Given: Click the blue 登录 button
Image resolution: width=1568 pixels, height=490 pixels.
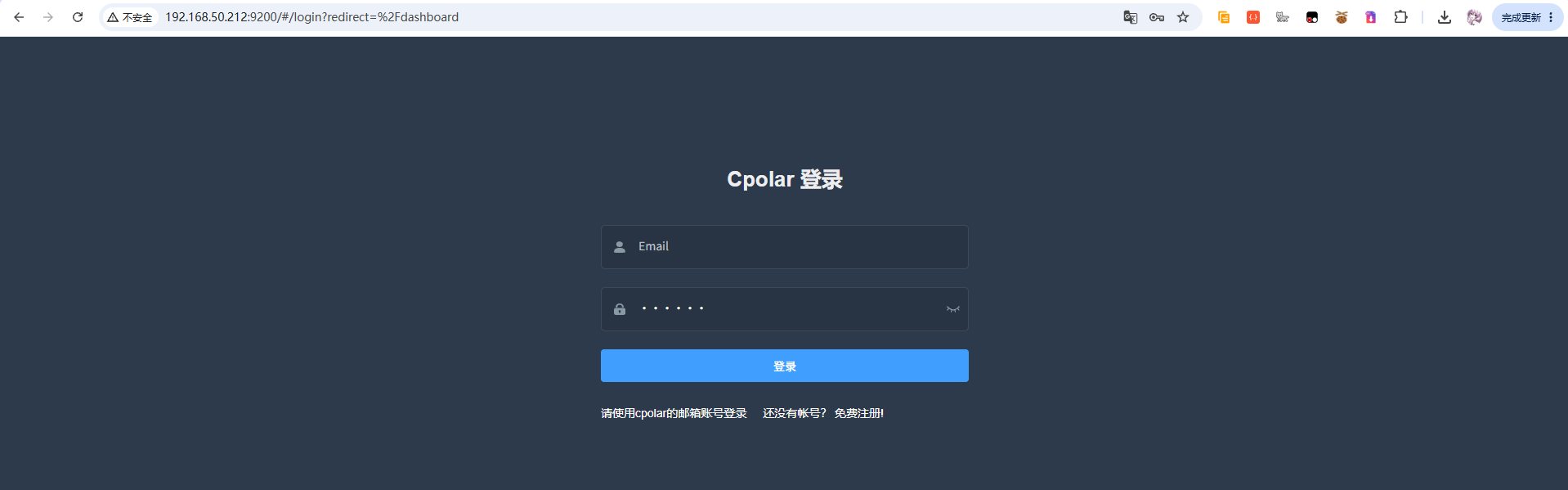Looking at the screenshot, I should pyautogui.click(x=785, y=366).
